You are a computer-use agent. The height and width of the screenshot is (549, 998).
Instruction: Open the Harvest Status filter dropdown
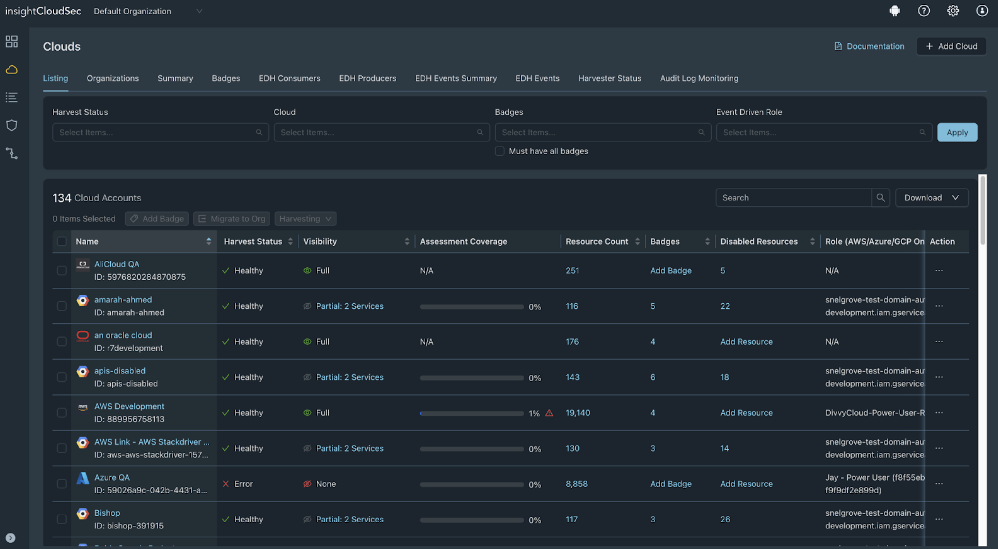(x=160, y=132)
